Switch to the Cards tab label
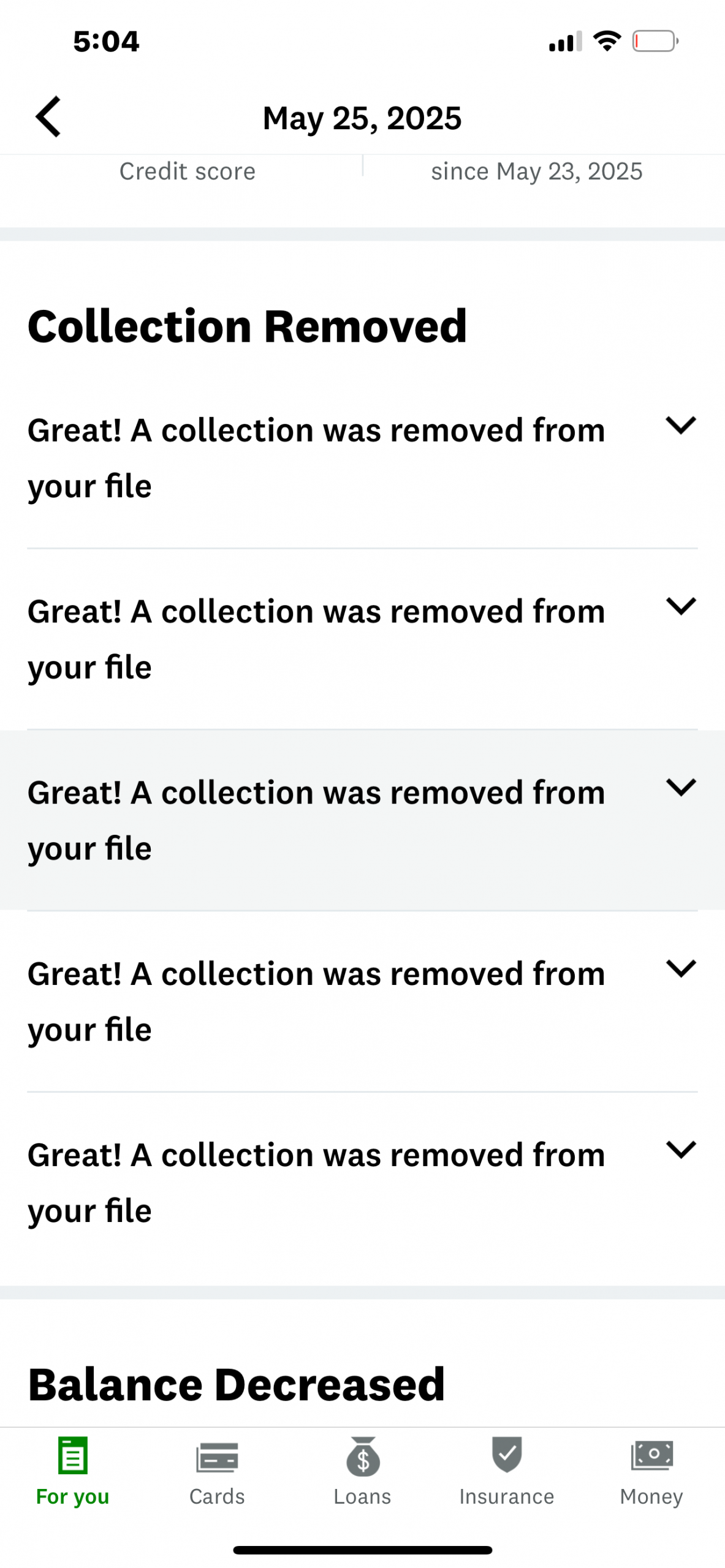This screenshot has height=1568, width=725. pos(217,1496)
